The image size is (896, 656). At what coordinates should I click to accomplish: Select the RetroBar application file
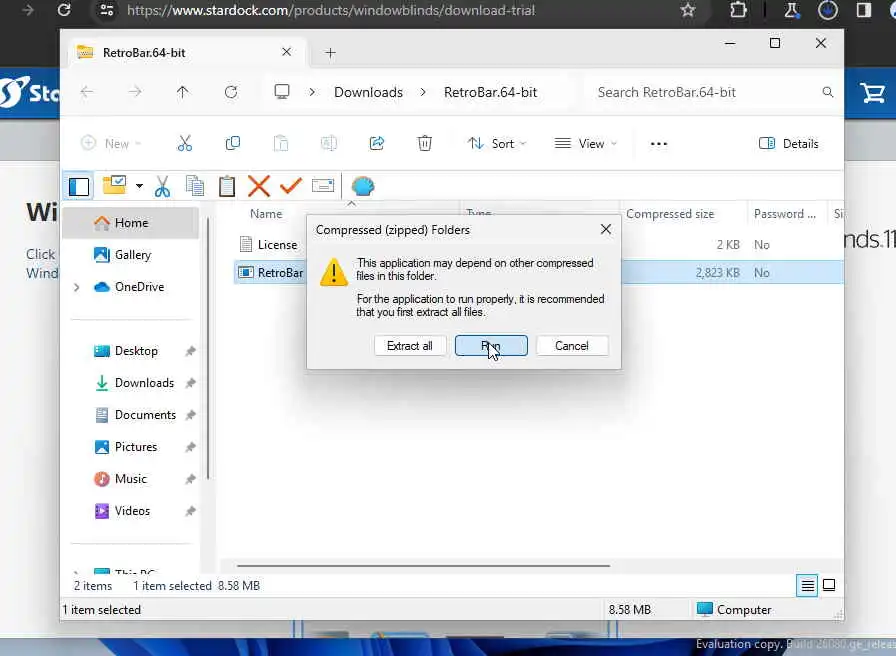(x=272, y=273)
